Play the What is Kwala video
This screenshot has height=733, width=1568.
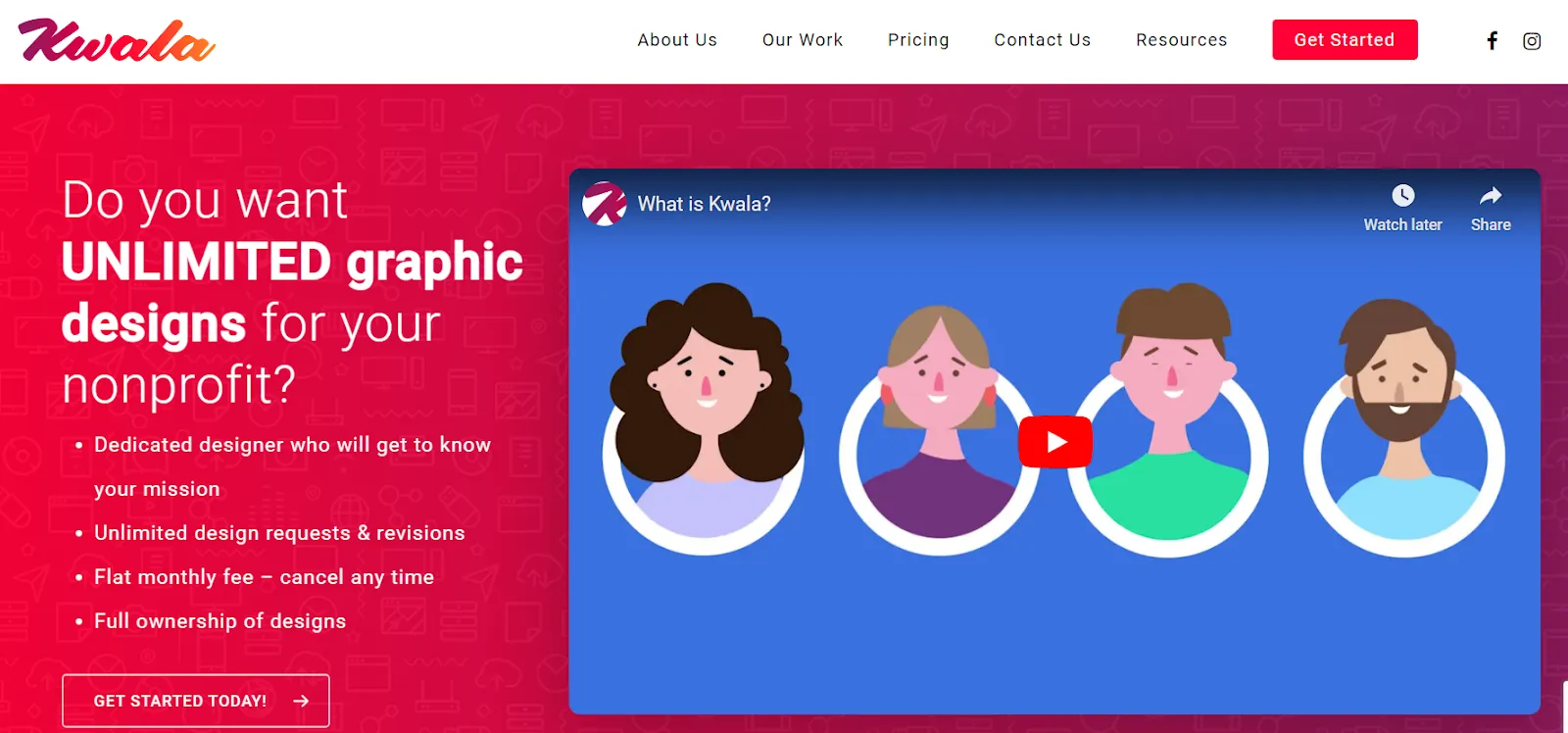[x=1055, y=442]
